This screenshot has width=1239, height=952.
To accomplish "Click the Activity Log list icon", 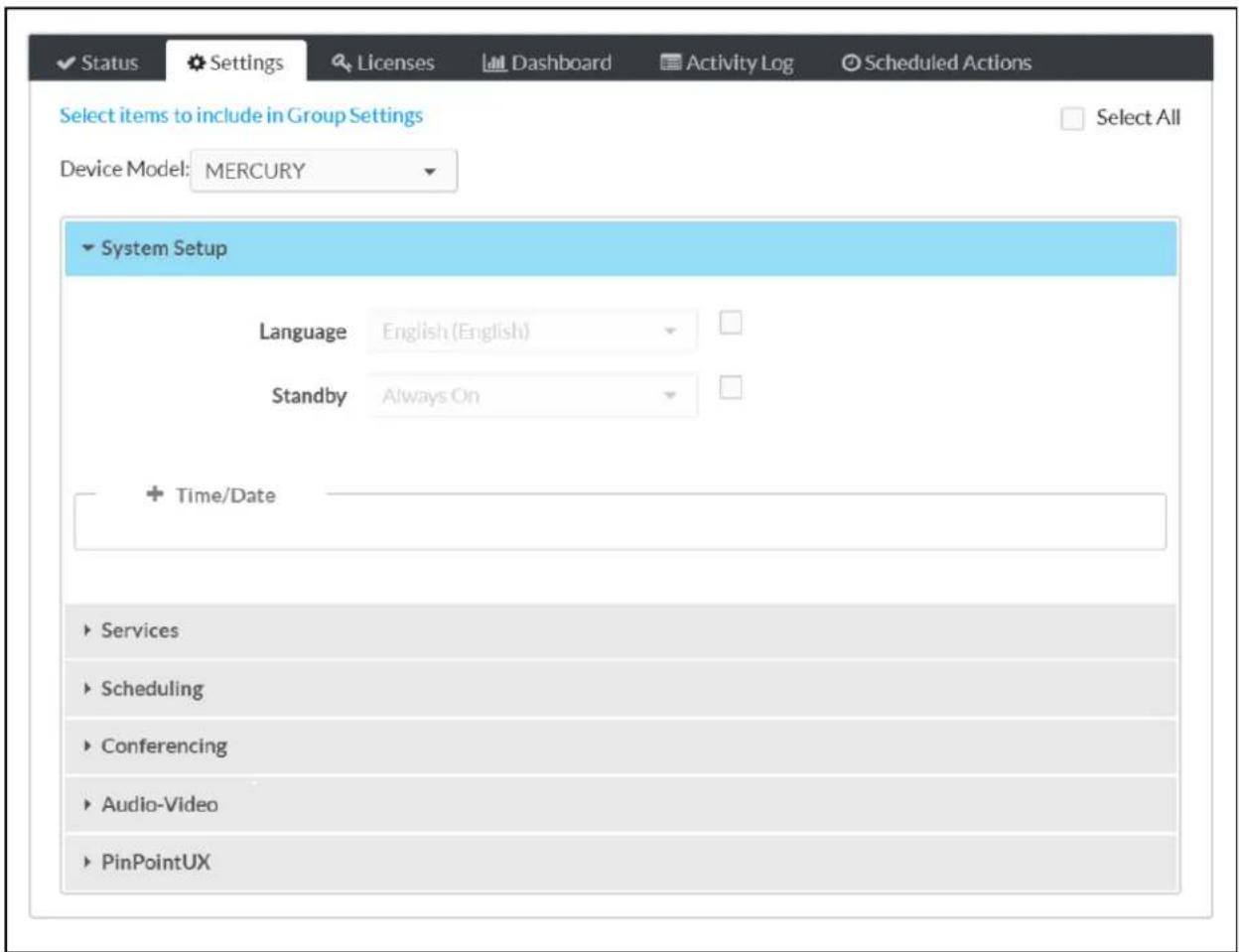I will 671,63.
